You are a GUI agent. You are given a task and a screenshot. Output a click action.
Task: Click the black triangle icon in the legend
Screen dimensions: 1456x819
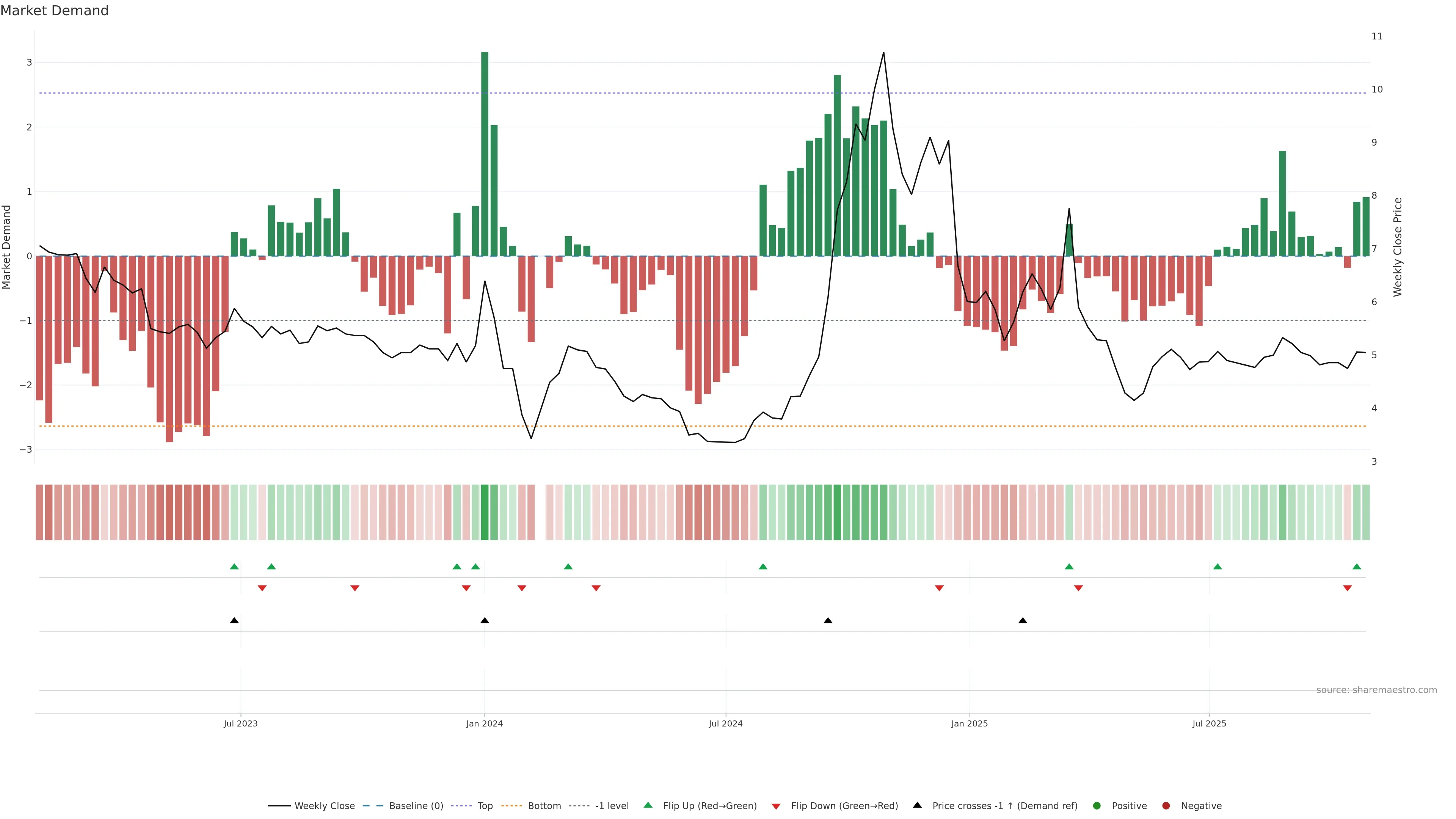[x=917, y=805]
